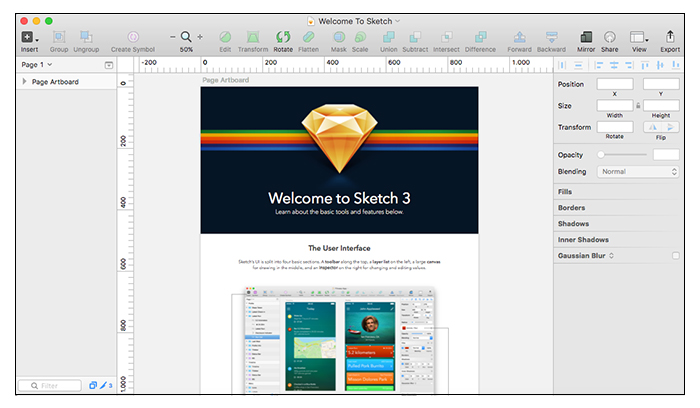The image size is (700, 408).
Task: Toggle the size proportions lock
Action: [x=638, y=106]
